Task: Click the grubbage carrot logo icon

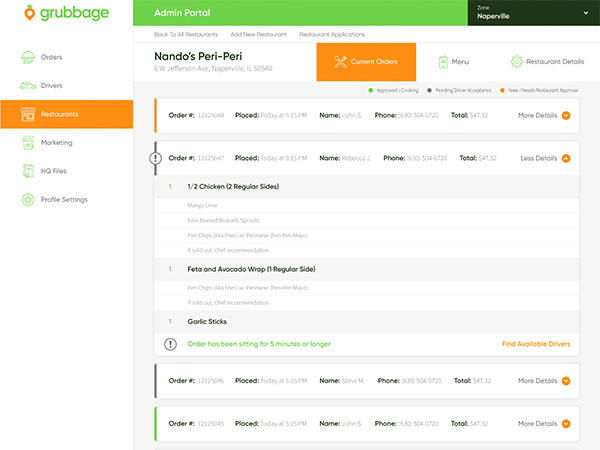Action: point(29,13)
